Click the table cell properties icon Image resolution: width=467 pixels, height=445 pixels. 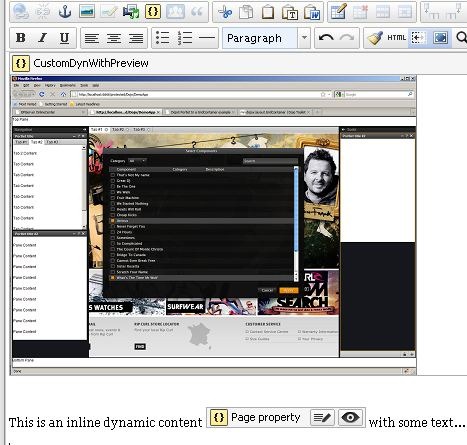[404, 12]
